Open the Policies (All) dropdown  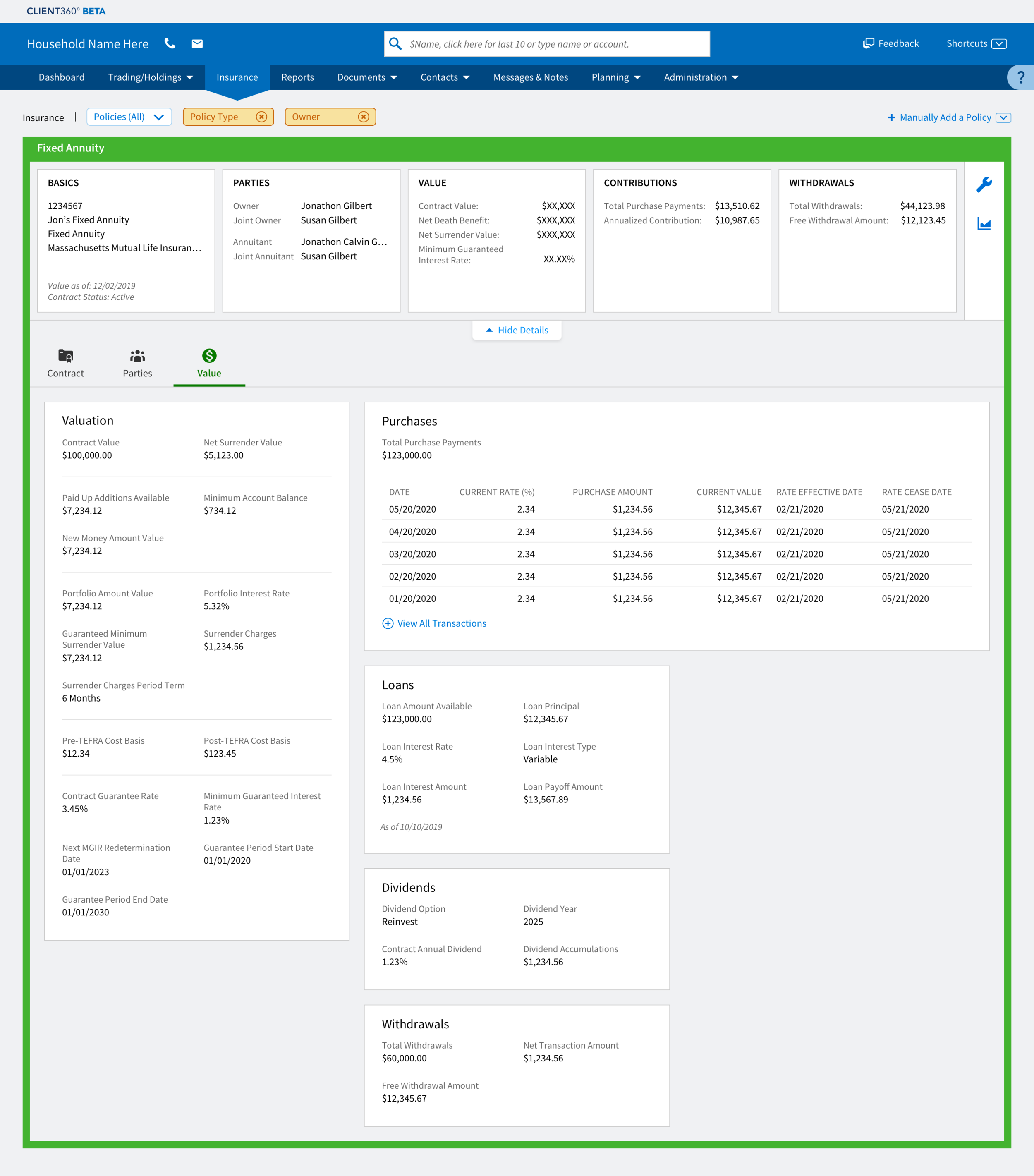coord(129,117)
